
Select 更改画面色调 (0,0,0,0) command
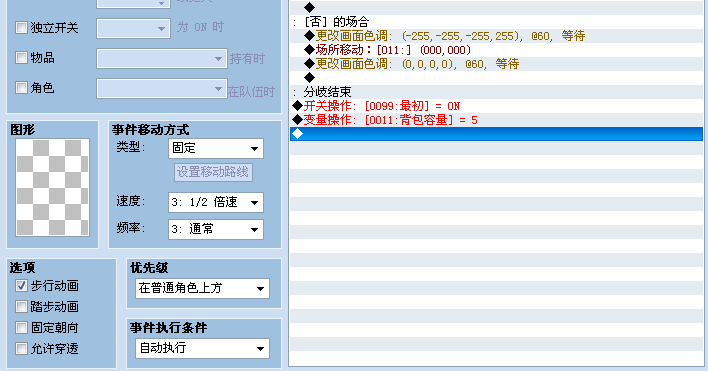pos(496,64)
